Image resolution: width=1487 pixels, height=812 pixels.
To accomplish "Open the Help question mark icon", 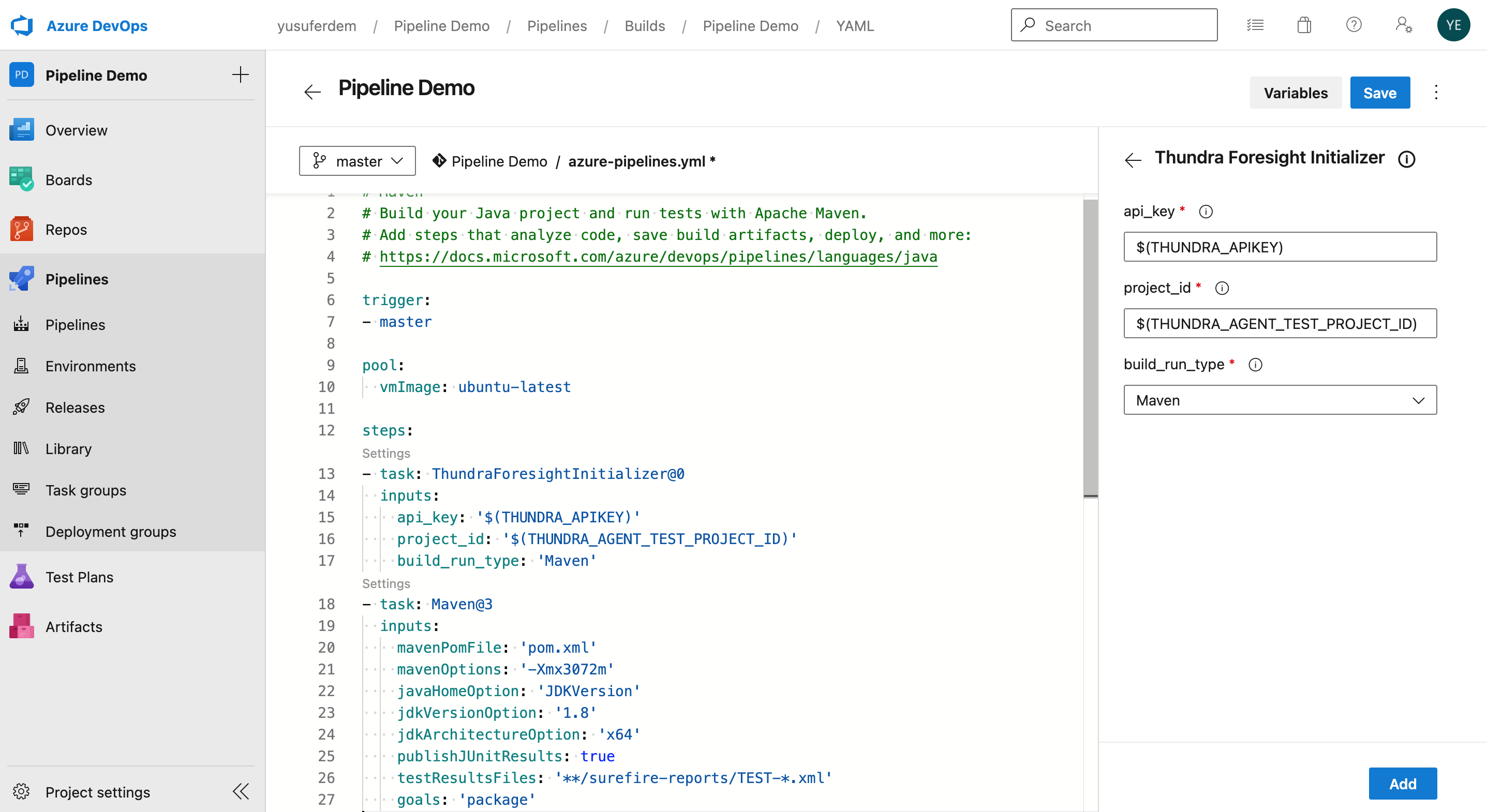I will click(x=1354, y=25).
